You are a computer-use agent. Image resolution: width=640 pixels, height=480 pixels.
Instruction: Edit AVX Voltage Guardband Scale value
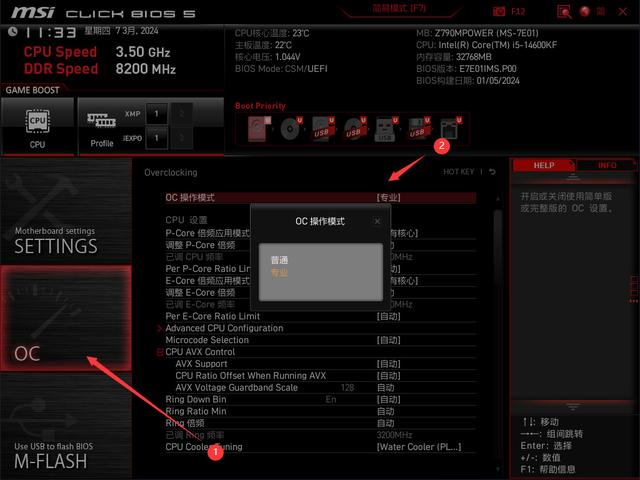pos(386,387)
